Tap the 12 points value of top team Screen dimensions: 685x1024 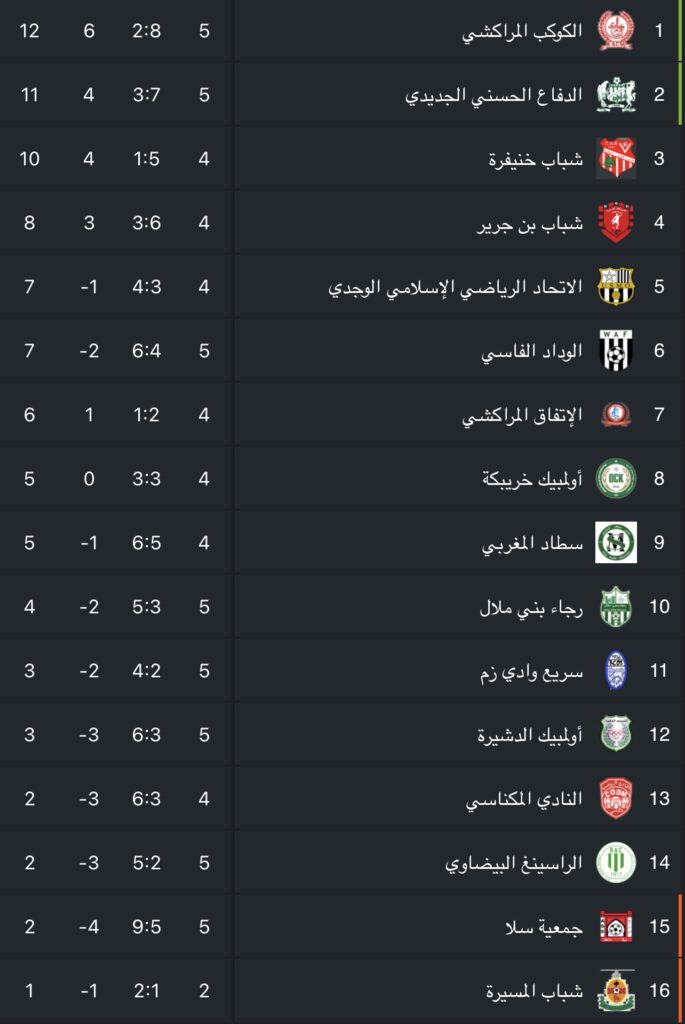(x=29, y=31)
